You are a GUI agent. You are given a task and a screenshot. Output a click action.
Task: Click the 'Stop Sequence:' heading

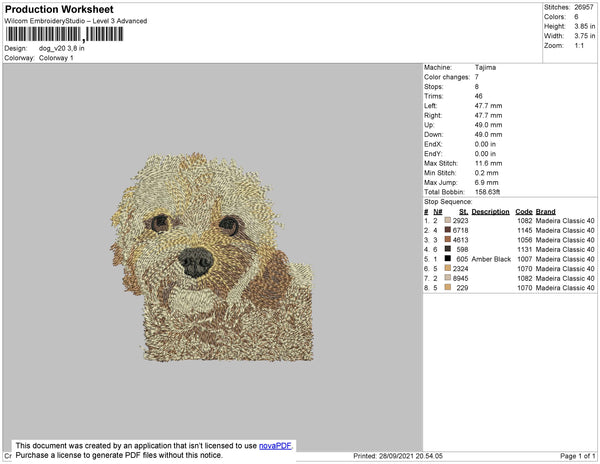[x=448, y=202]
